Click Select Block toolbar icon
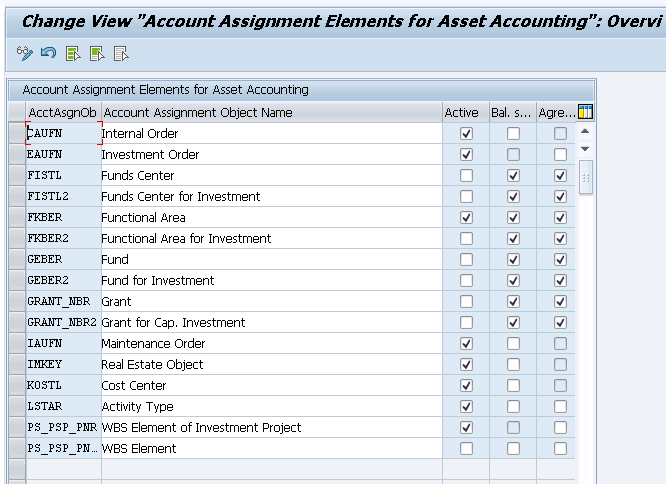 point(97,54)
